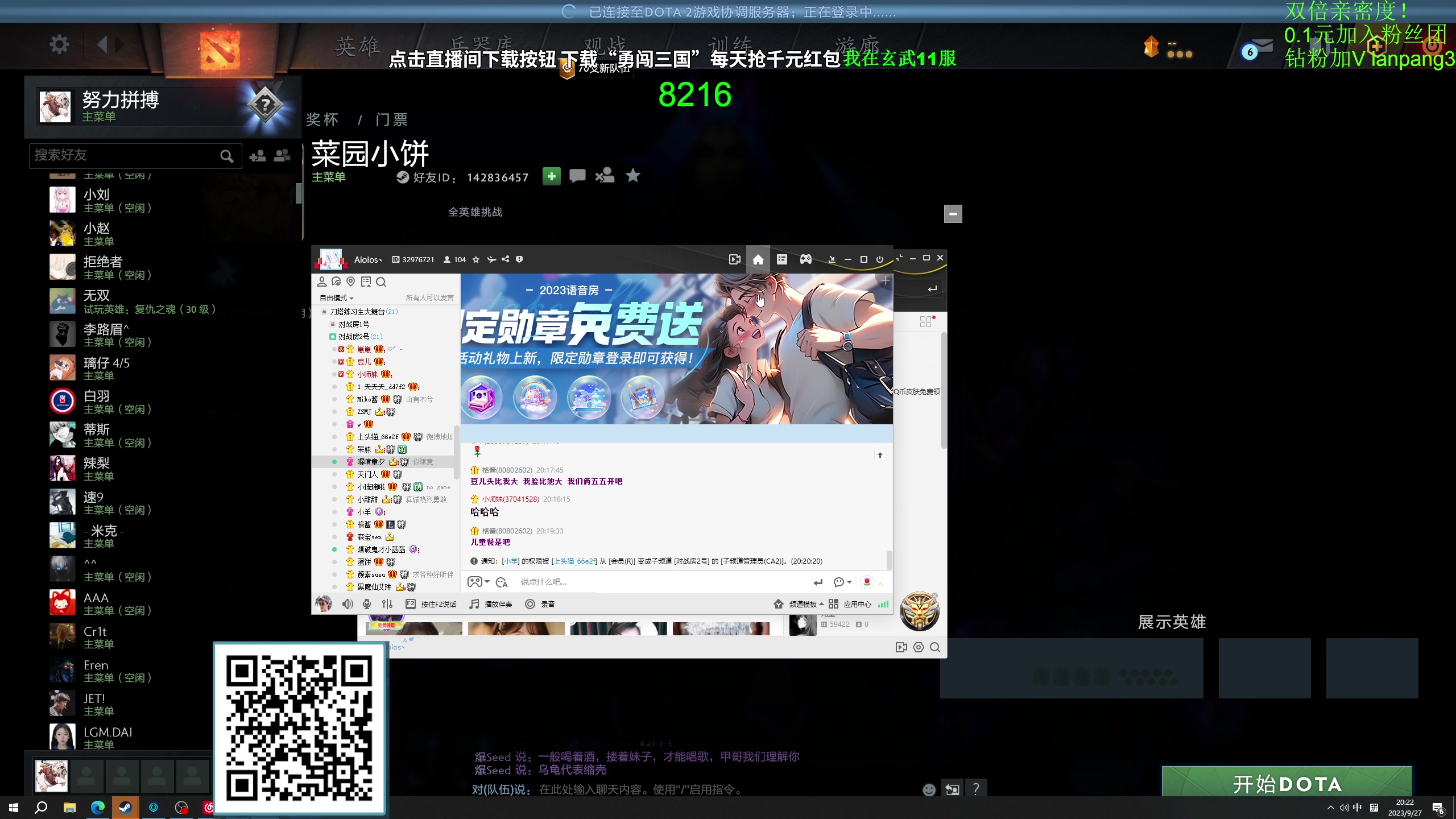The width and height of the screenshot is (1456, 819).
Task: Switch to 奖杯 profile tab
Action: pos(322,119)
